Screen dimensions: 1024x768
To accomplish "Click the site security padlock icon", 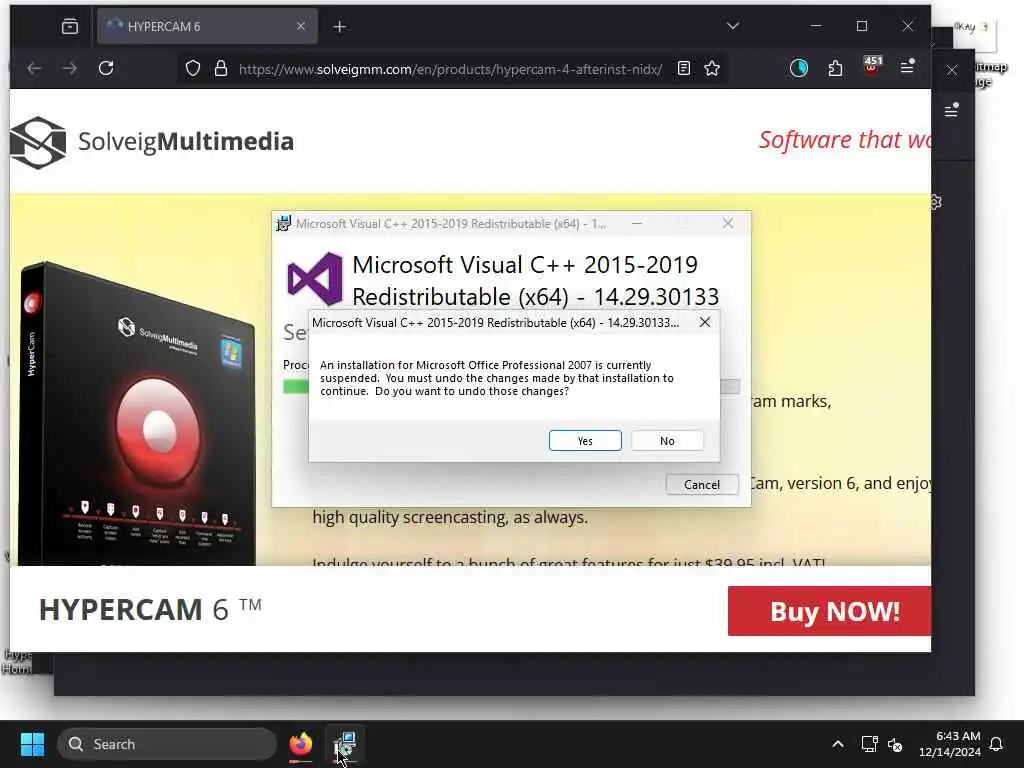I will pyautogui.click(x=221, y=68).
